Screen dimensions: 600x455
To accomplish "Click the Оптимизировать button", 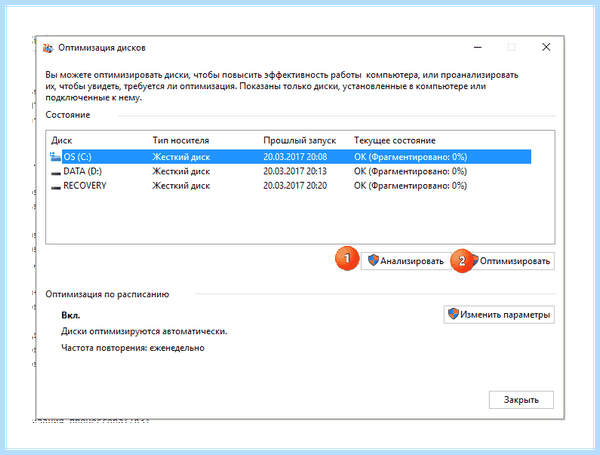I will click(509, 261).
